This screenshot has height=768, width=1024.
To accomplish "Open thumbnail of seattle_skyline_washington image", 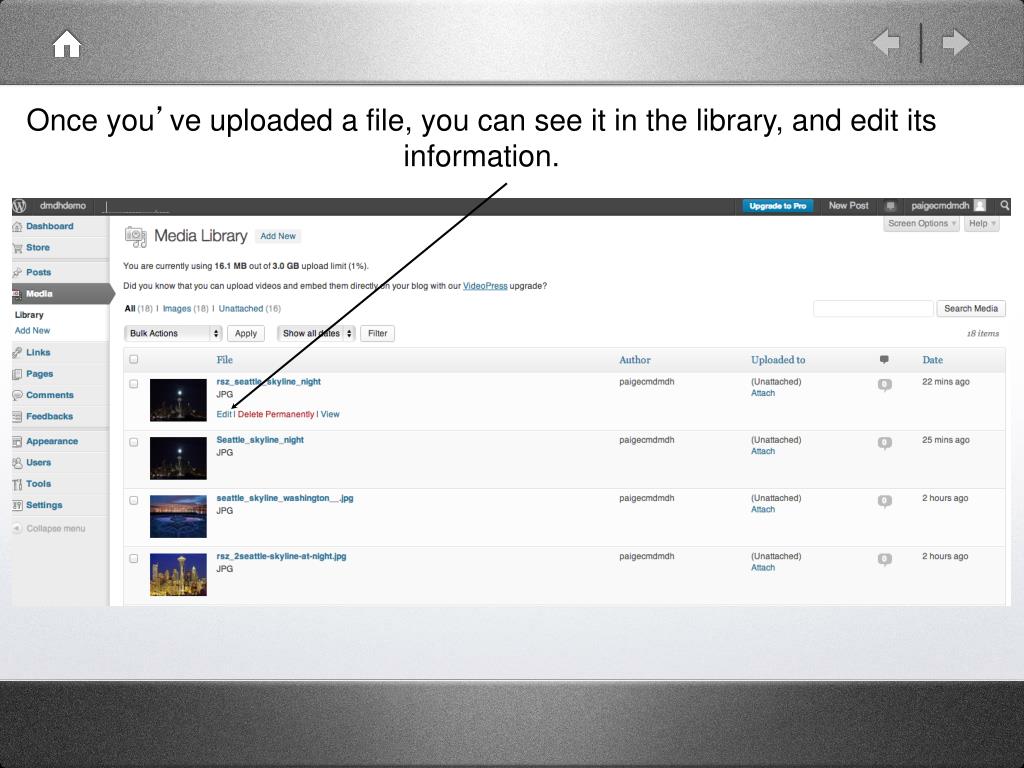I will 178,516.
